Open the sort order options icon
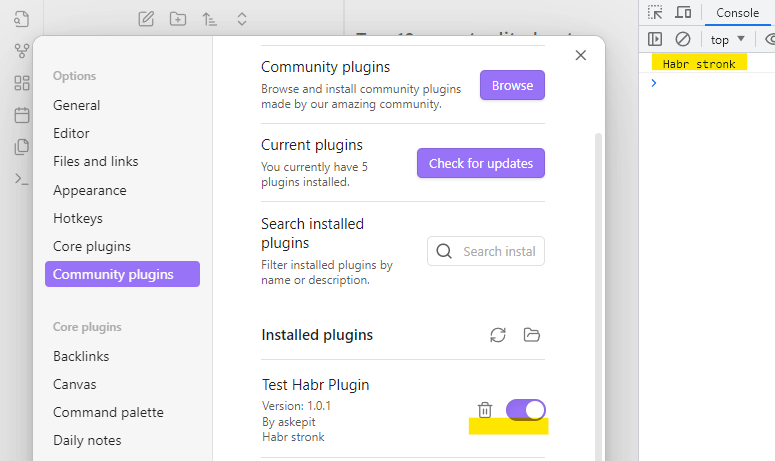 click(x=209, y=18)
